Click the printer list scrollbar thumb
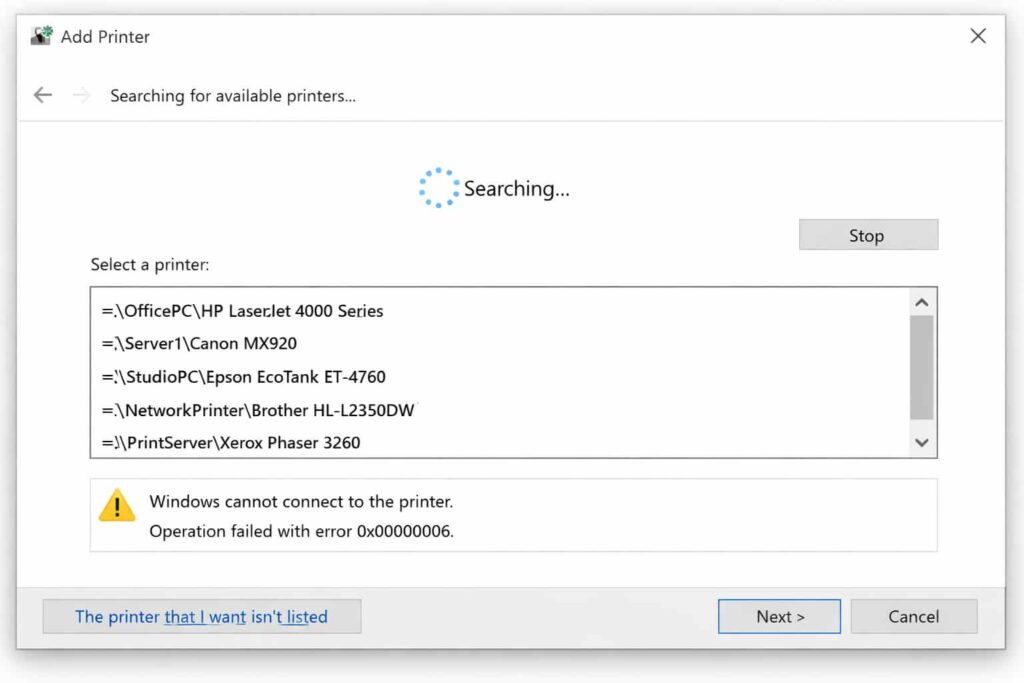Image resolution: width=1024 pixels, height=683 pixels. point(921,367)
